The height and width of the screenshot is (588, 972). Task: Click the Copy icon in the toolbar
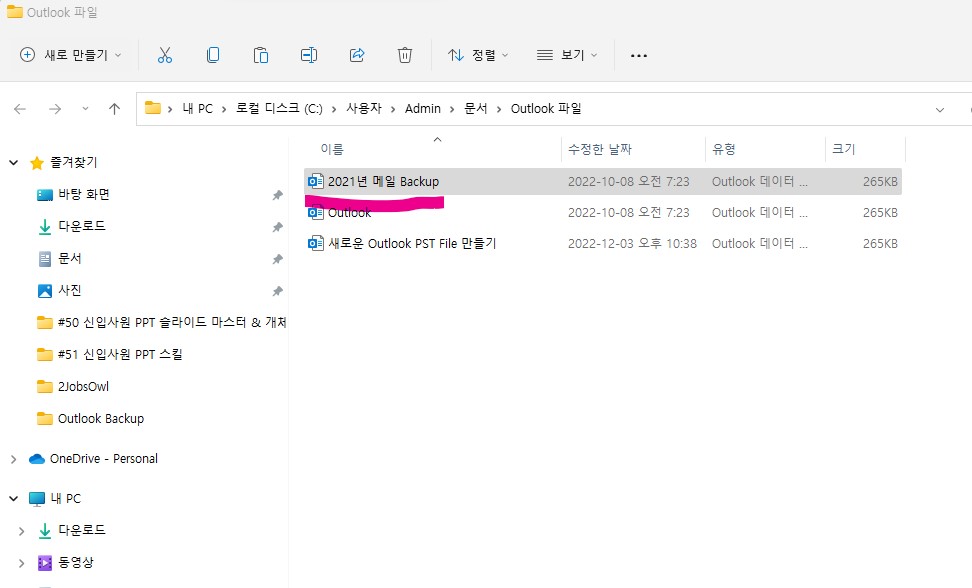click(x=213, y=55)
